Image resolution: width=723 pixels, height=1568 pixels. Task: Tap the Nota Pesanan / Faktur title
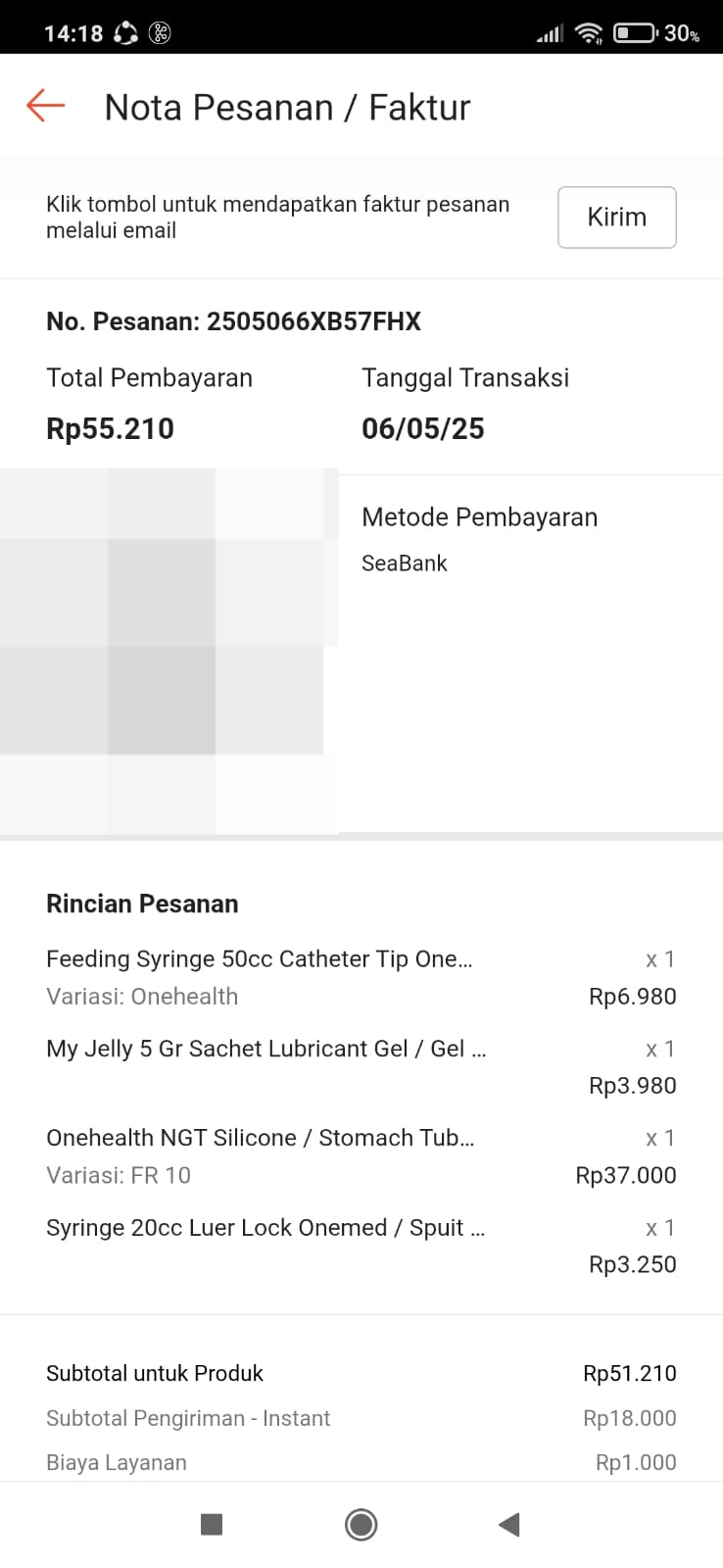coord(287,107)
